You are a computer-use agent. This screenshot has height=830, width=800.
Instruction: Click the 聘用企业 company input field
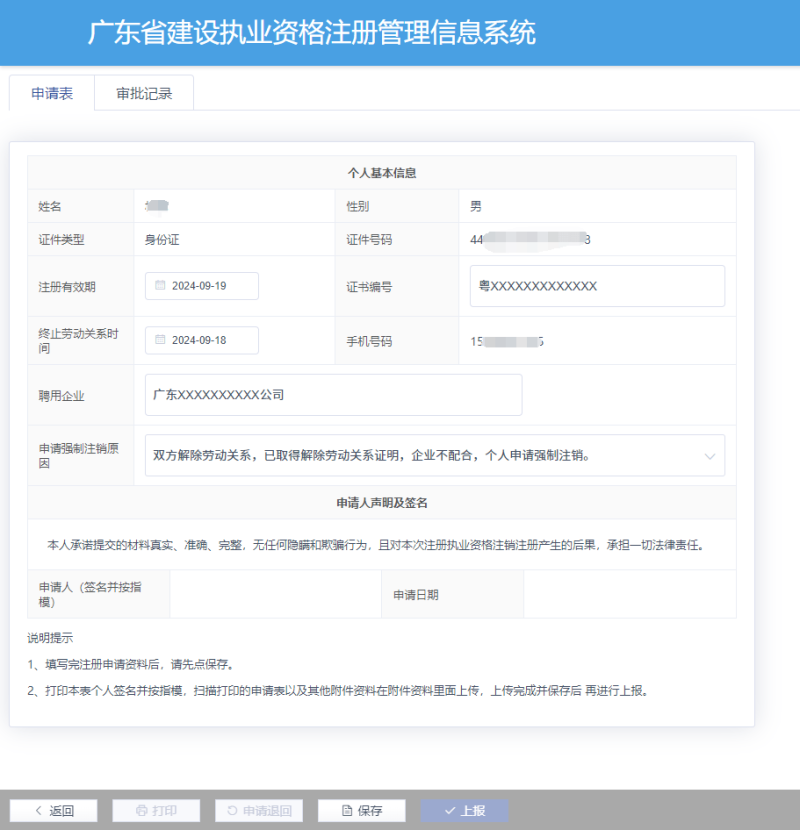pos(333,395)
